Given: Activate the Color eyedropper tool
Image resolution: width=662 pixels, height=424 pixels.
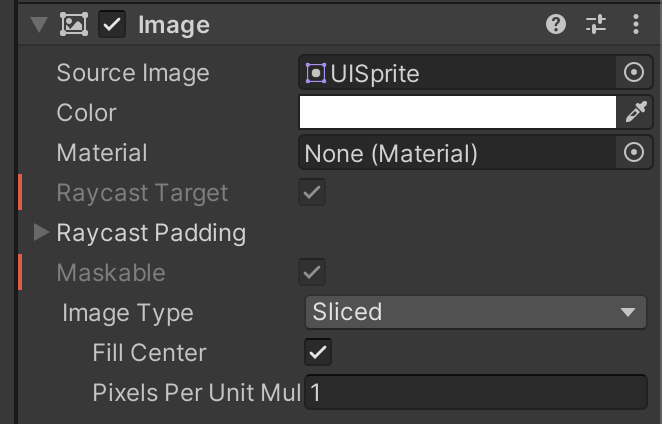Looking at the screenshot, I should tap(636, 112).
